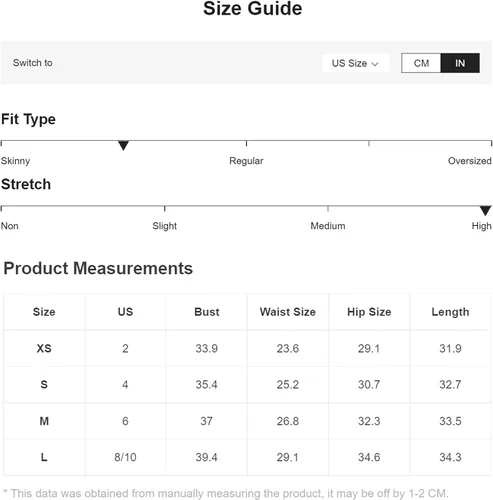Click the Medium stretch label

pyautogui.click(x=328, y=226)
